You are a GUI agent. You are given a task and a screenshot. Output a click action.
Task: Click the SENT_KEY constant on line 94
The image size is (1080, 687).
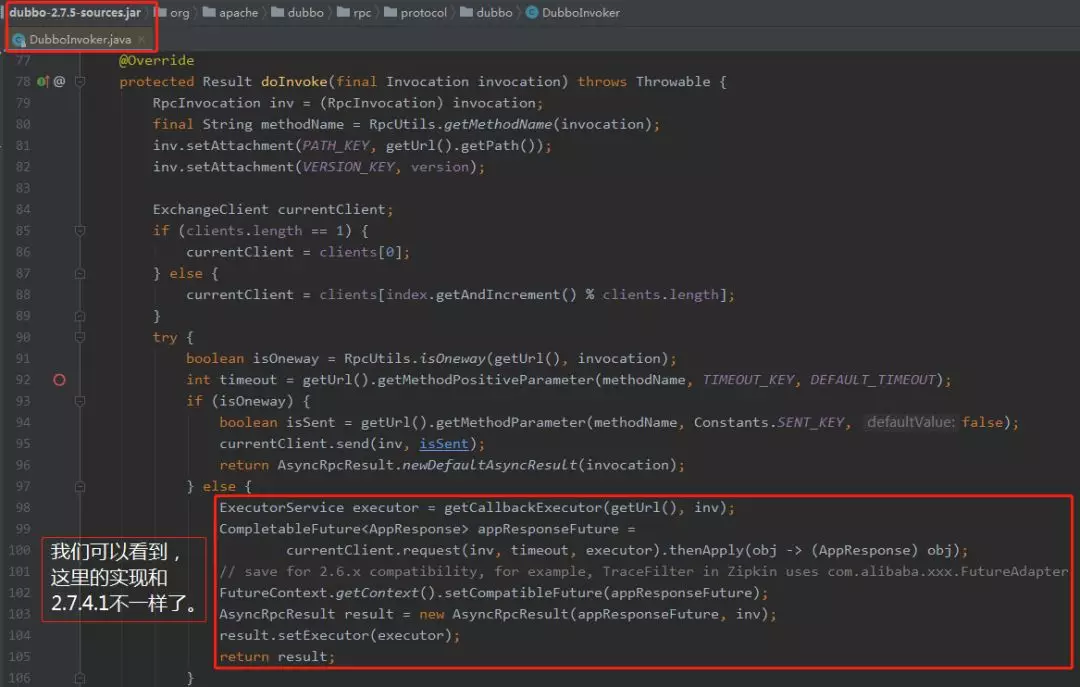coord(811,422)
